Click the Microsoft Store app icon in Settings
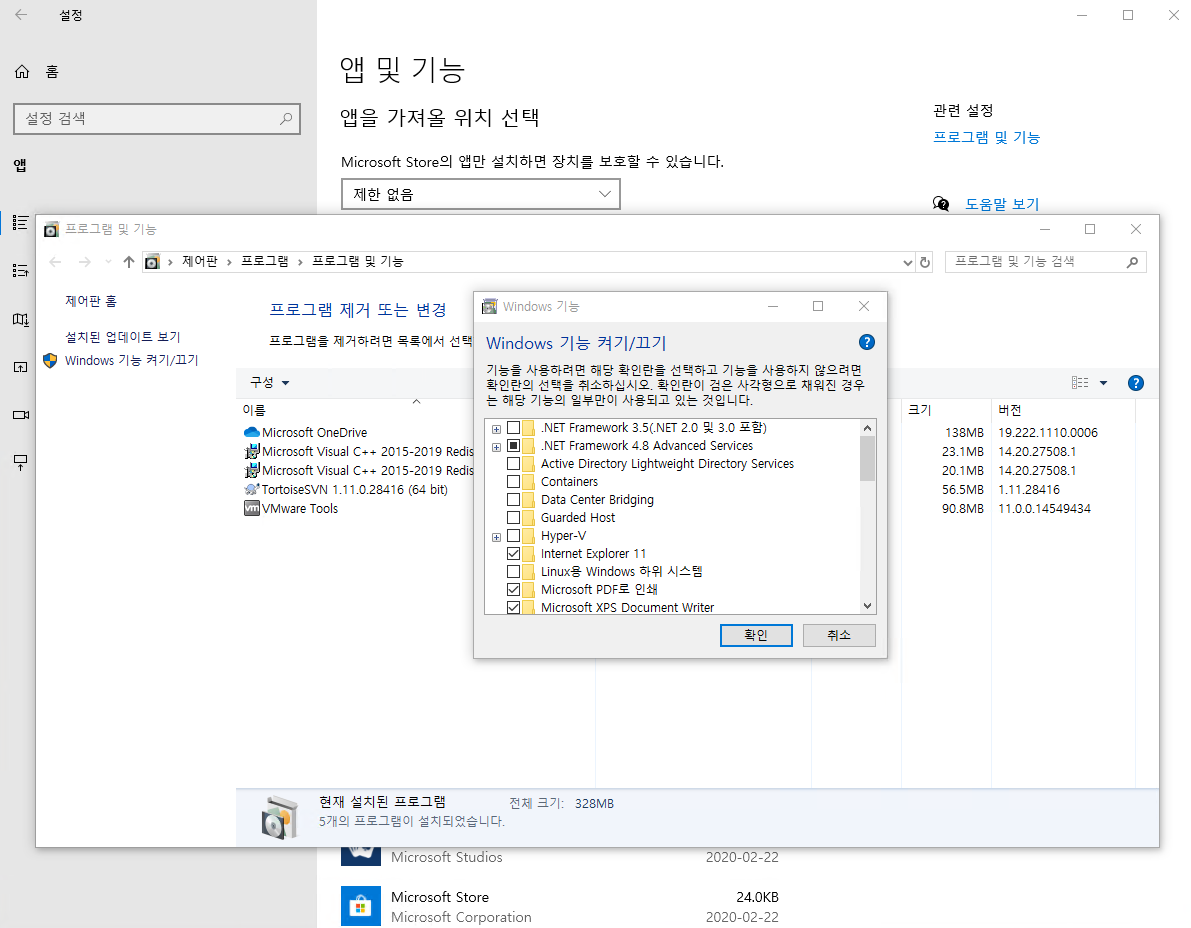Screen dimensions: 1191x928 [360, 905]
